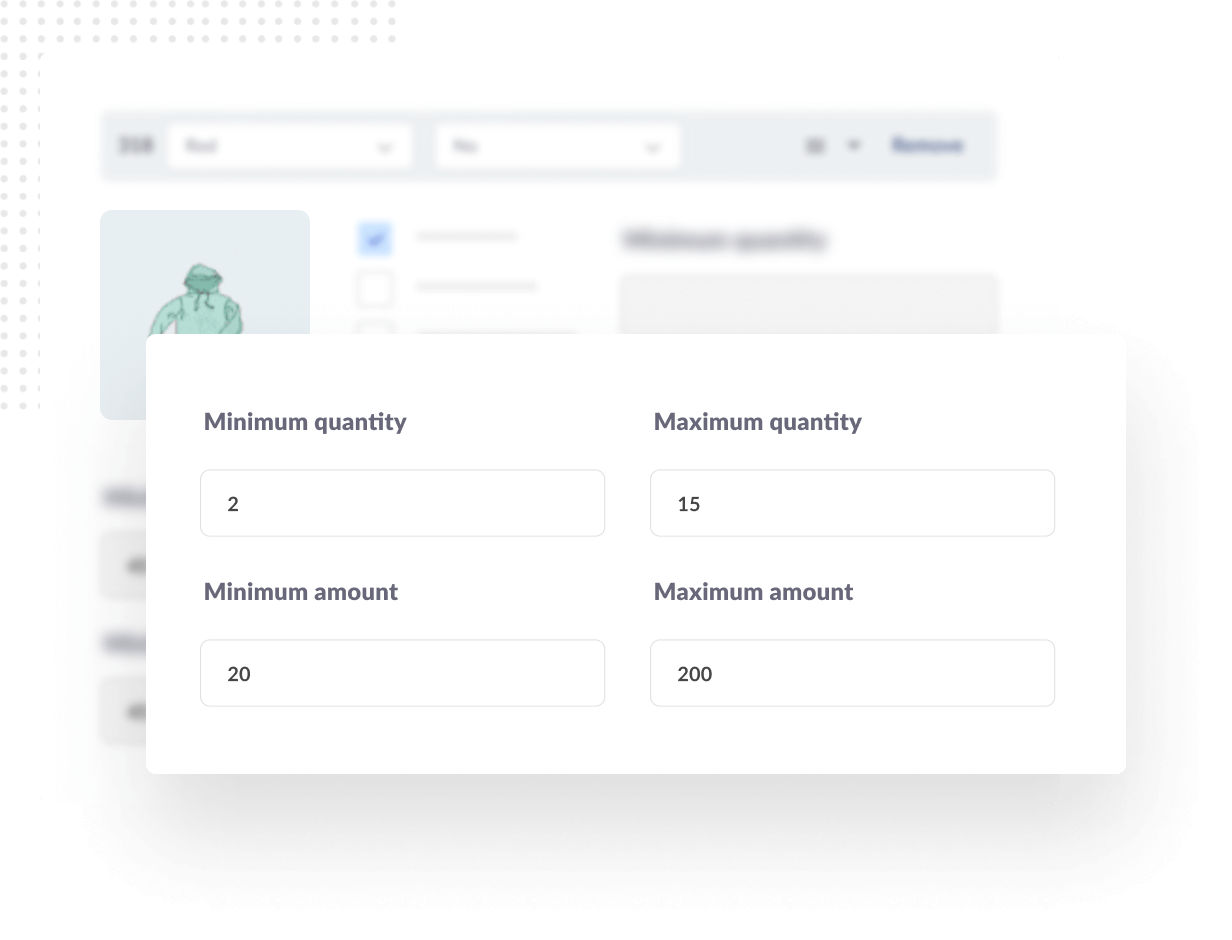Click the Remove link
This screenshot has height=940, width=1232.
click(x=927, y=145)
